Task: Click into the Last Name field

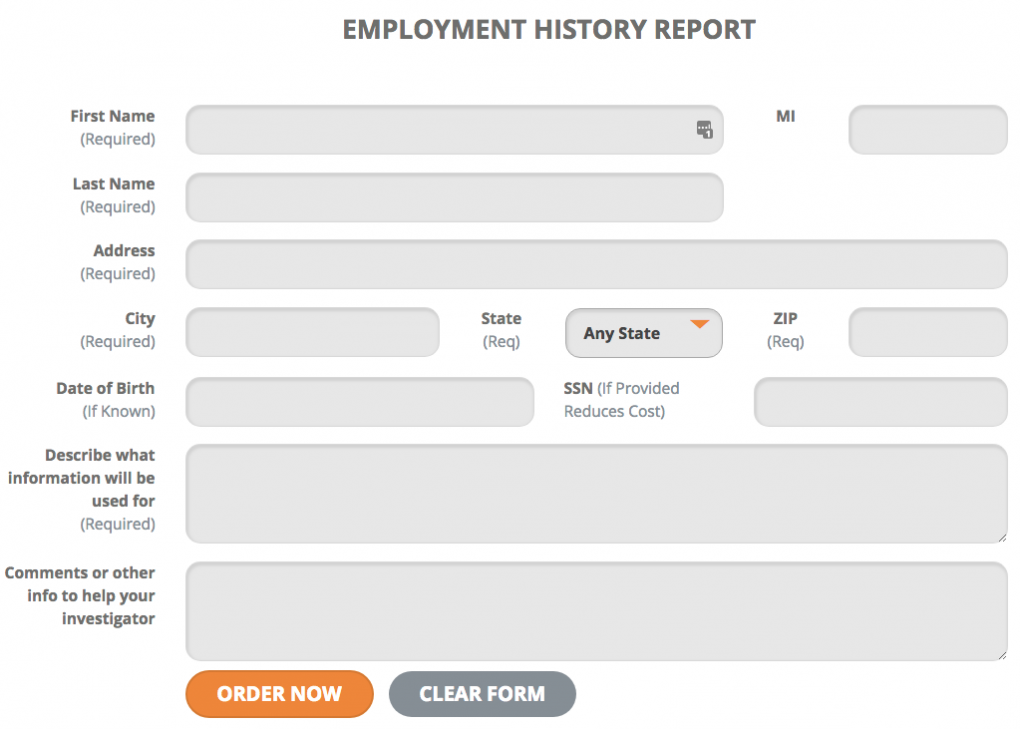Action: 454,197
